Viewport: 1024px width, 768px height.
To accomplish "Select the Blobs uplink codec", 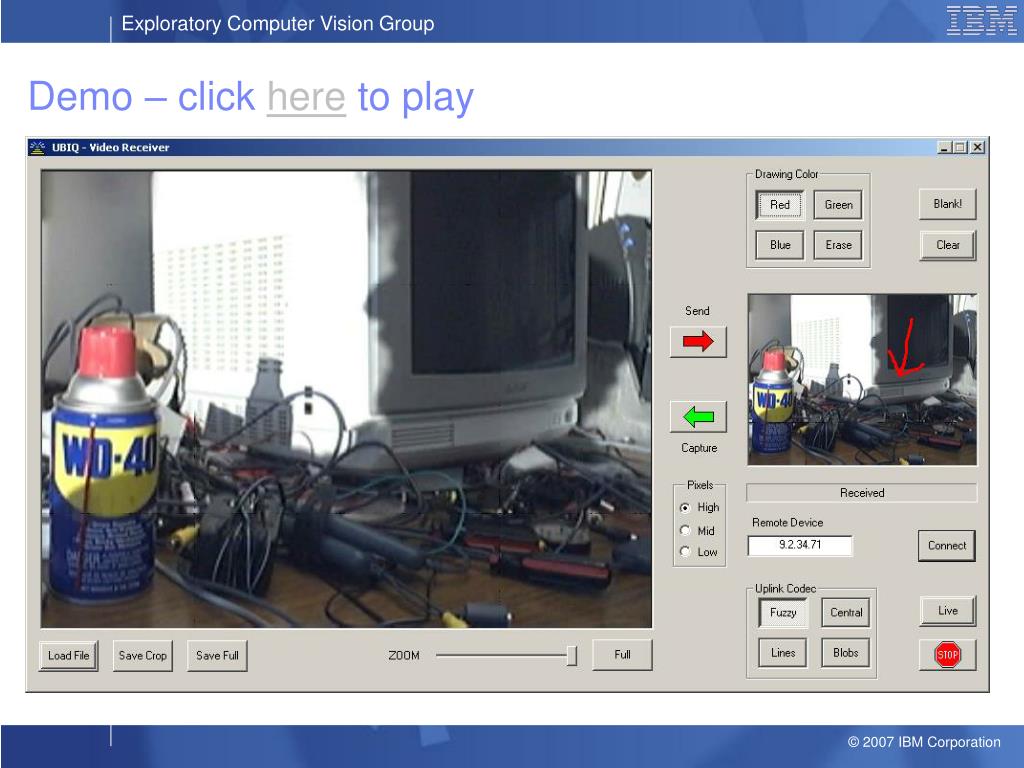I will [x=846, y=652].
